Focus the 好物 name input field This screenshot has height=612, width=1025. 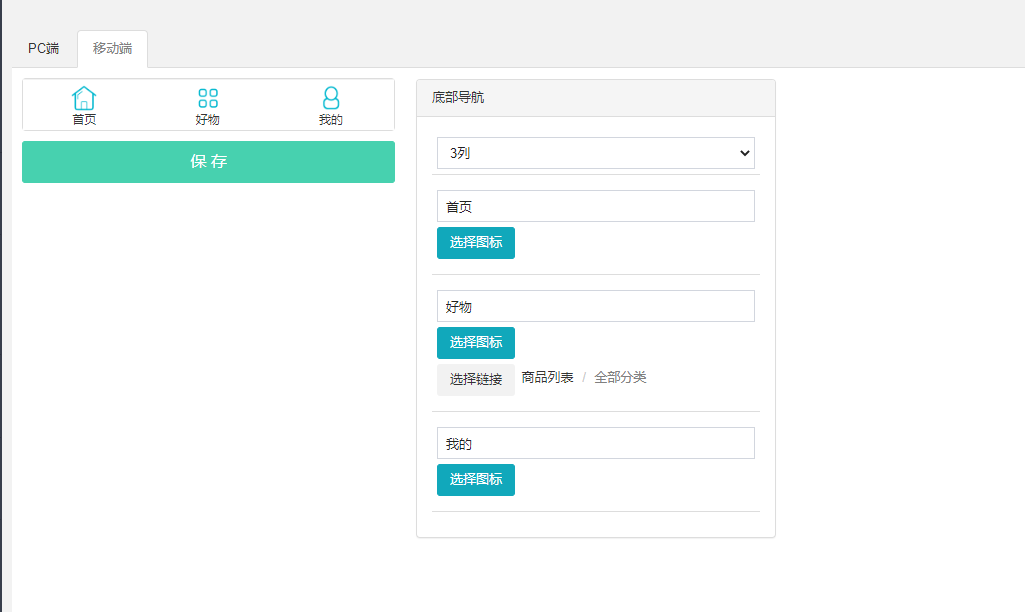click(596, 306)
